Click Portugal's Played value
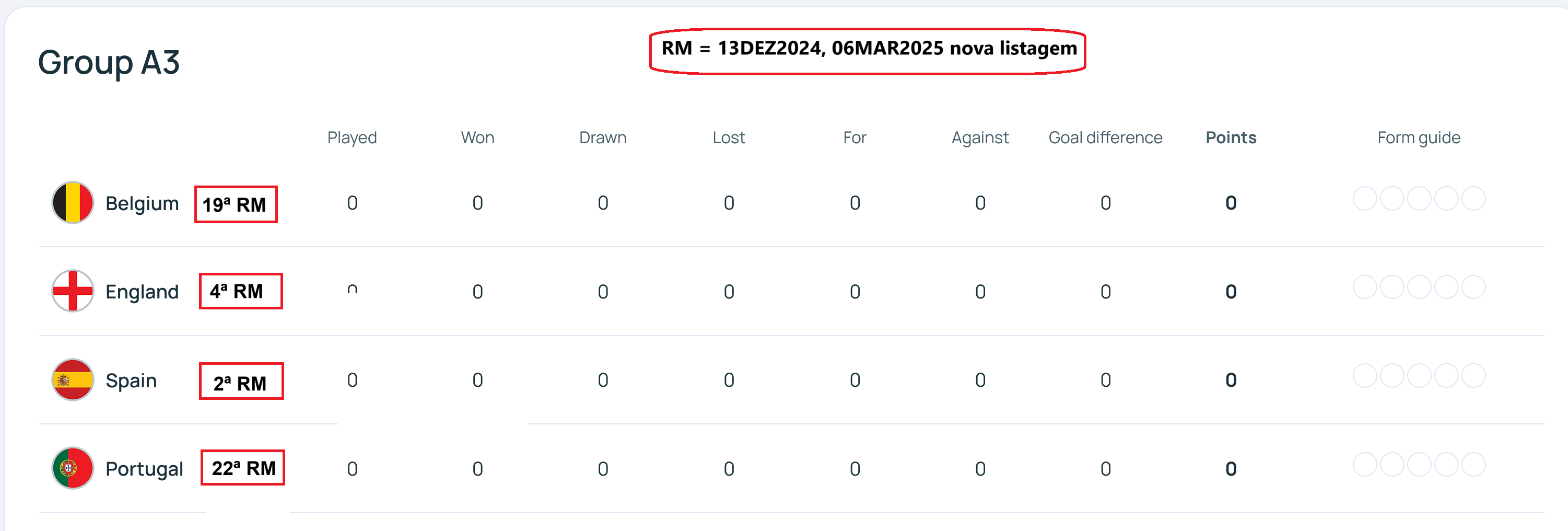 click(352, 469)
